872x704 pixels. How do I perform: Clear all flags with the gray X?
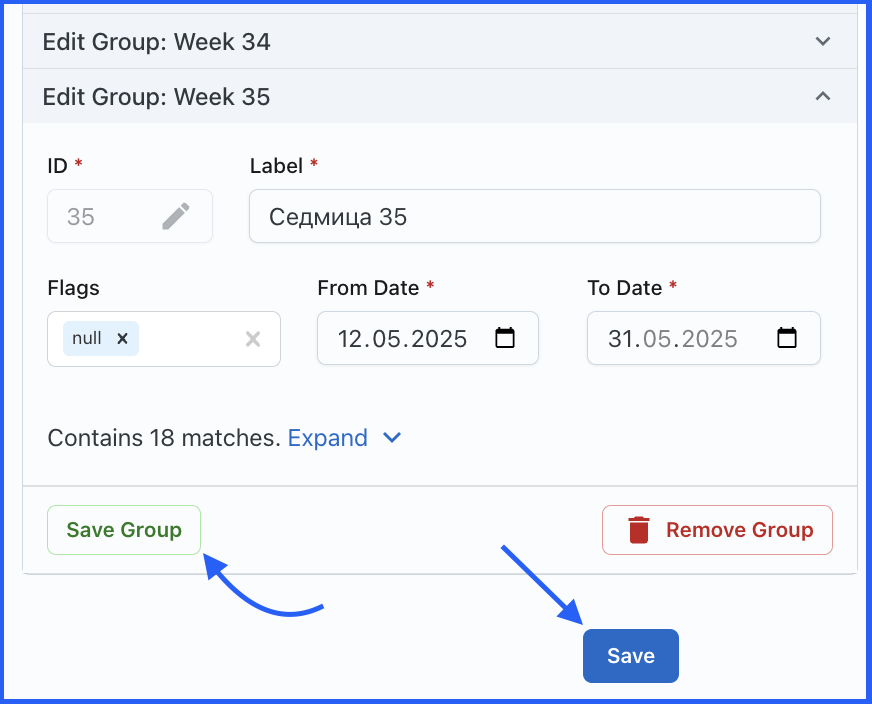253,339
